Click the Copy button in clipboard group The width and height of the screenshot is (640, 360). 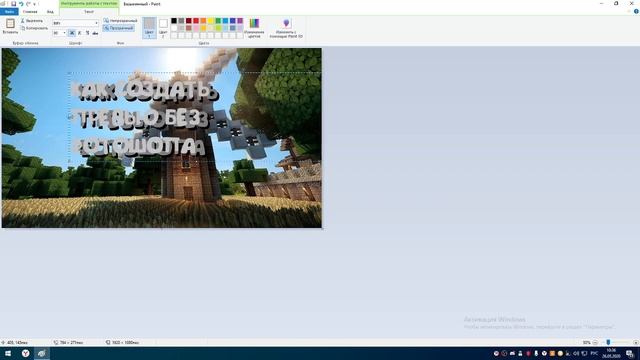[x=34, y=28]
